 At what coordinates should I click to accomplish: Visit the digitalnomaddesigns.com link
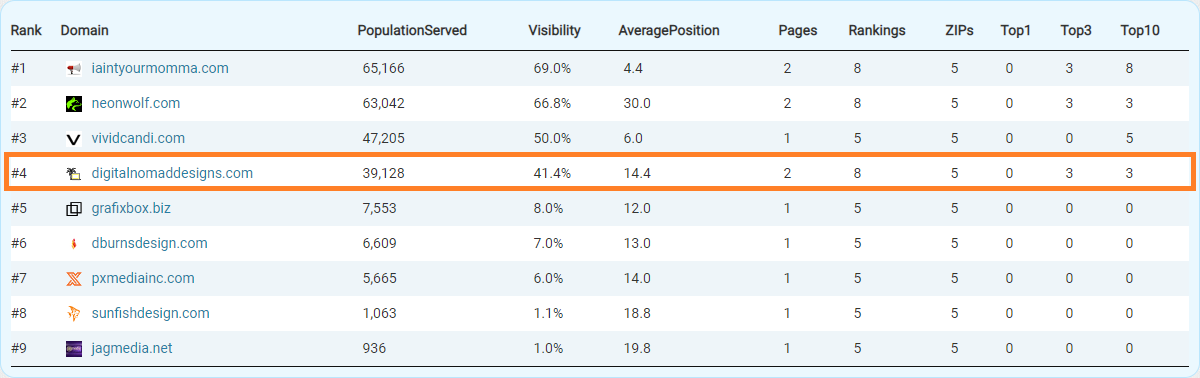[172, 173]
